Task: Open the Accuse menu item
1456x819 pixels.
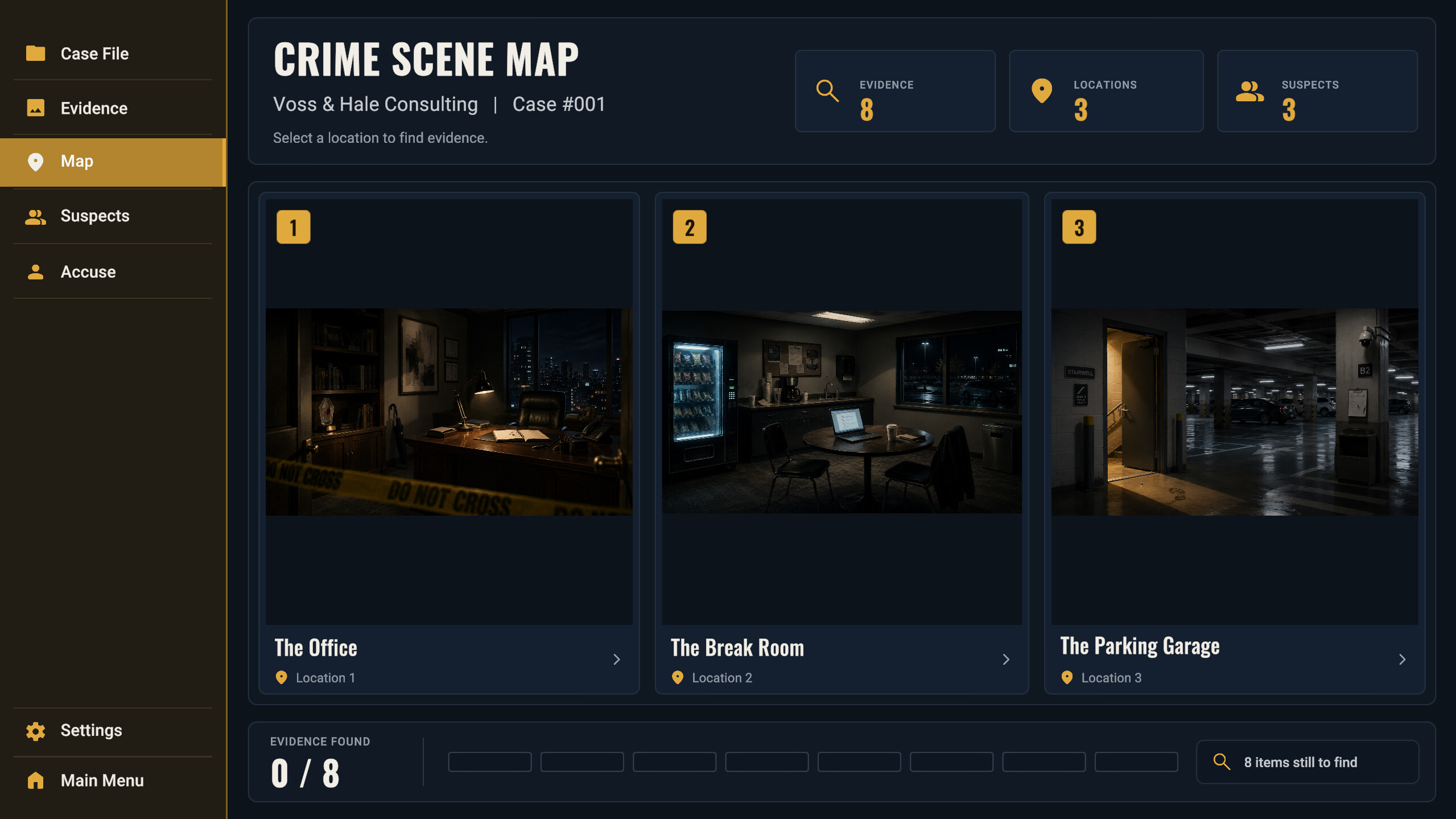Action: (x=113, y=271)
